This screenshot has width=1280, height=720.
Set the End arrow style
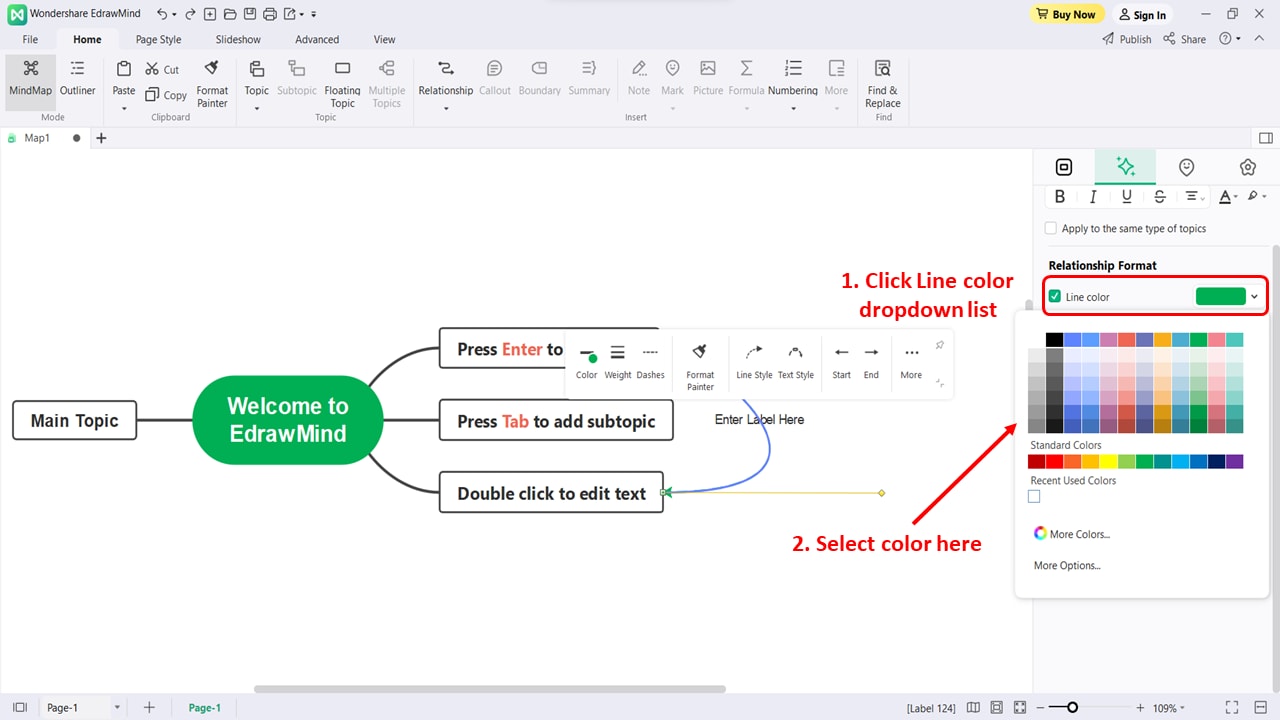pos(871,362)
